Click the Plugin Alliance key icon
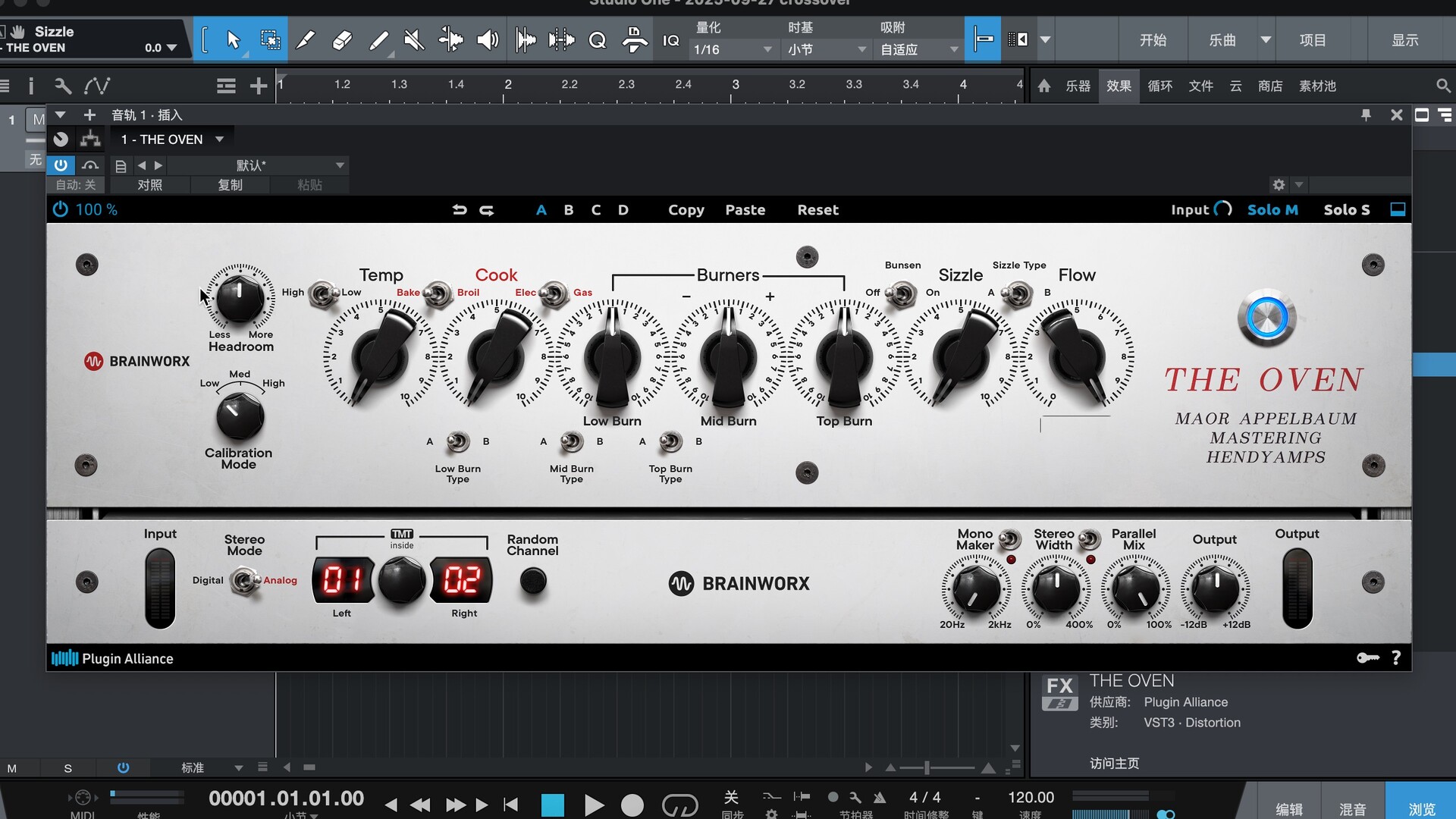The image size is (1456, 819). [x=1367, y=658]
